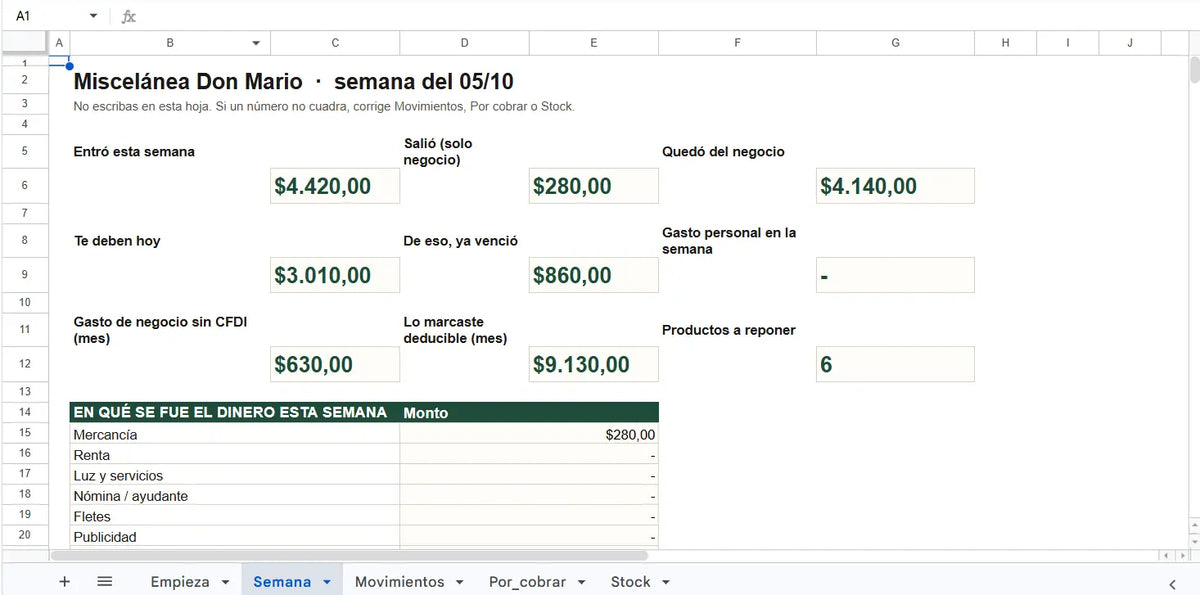Open the Por_cobrar tab dropdown arrow
Viewport: 1200px width, 595px height.
581,582
